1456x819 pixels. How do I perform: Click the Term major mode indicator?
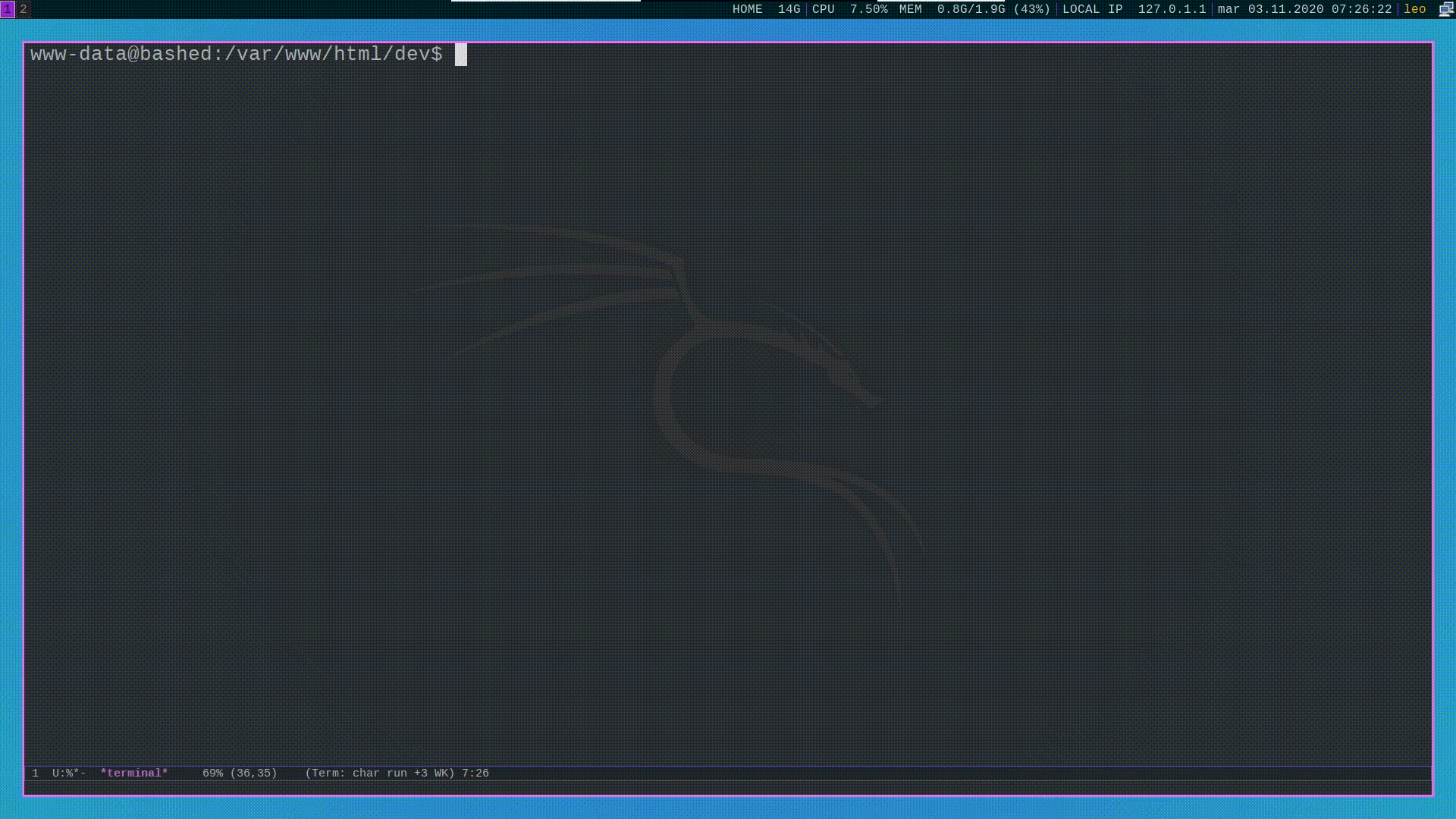tap(380, 773)
